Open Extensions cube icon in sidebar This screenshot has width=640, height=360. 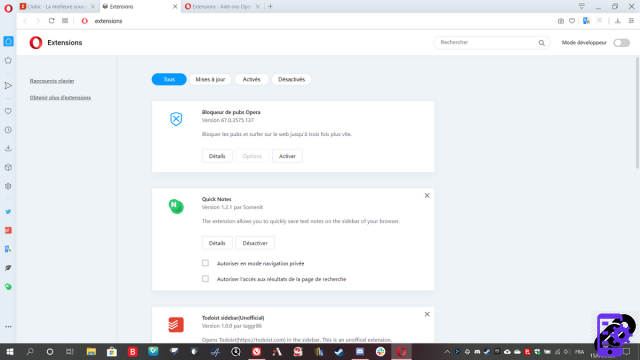pos(8,167)
